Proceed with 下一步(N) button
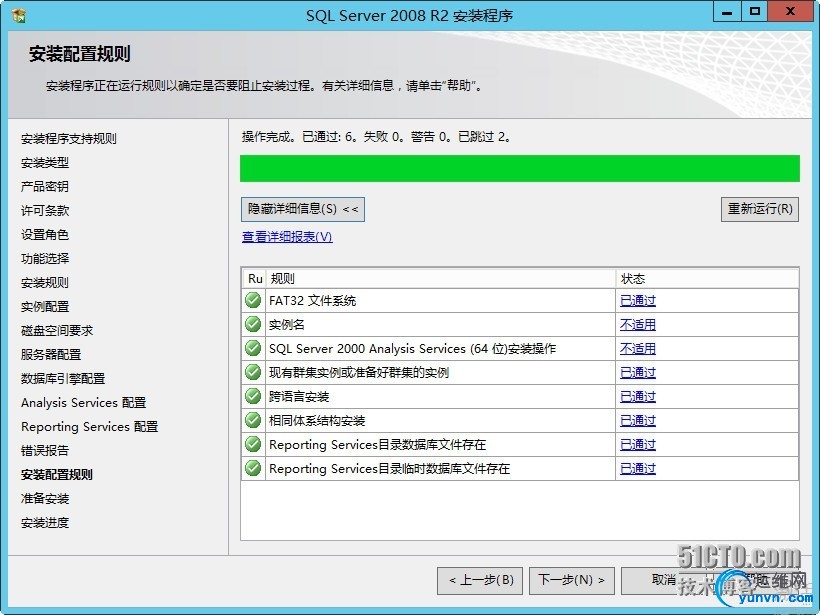The image size is (820, 615). (x=572, y=580)
